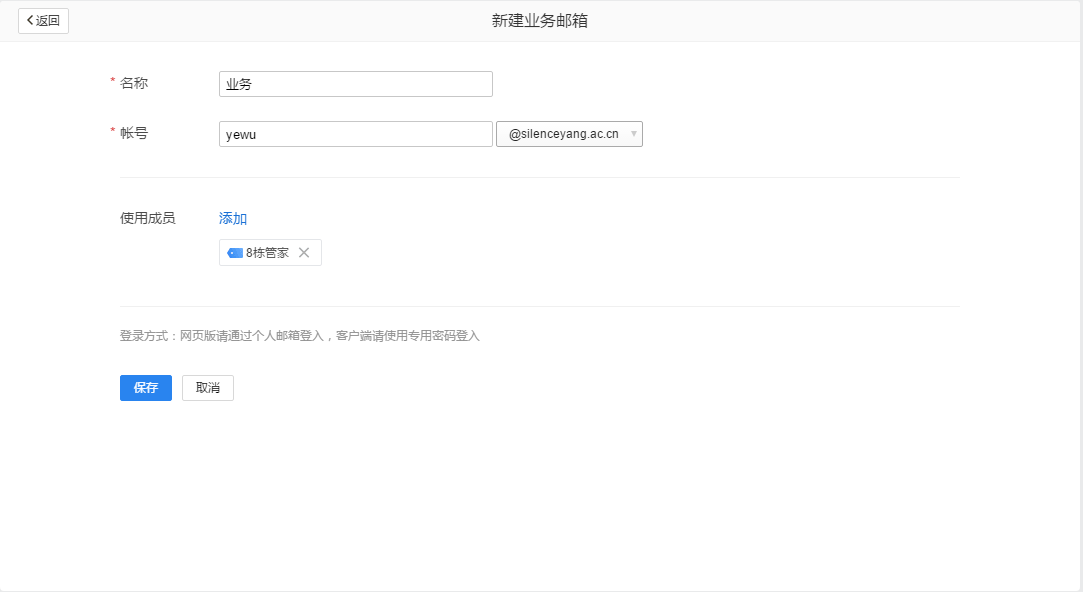
Task: Click the red asterisk beside 名称 label
Action: pyautogui.click(x=112, y=78)
